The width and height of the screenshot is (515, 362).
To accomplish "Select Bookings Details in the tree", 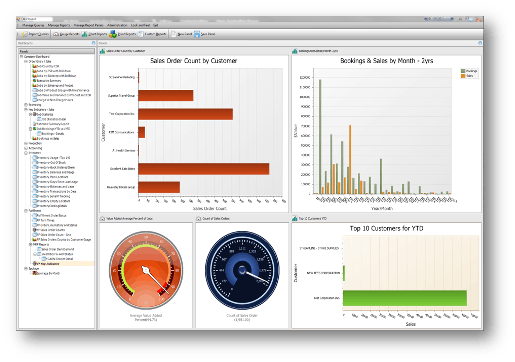I will click(52, 134).
